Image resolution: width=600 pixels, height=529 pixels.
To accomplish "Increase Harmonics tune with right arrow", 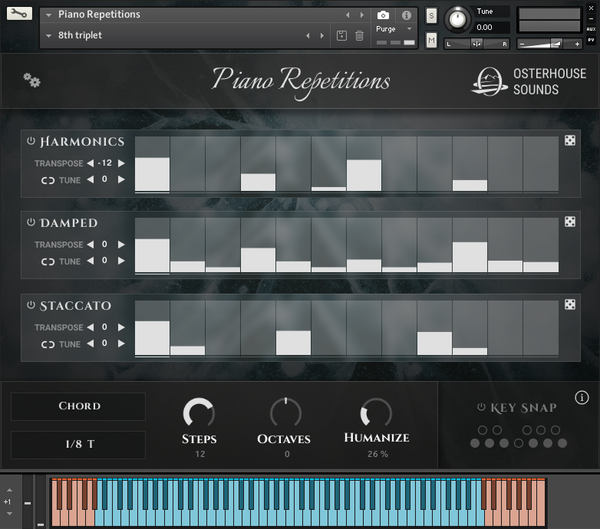I will pos(121,179).
